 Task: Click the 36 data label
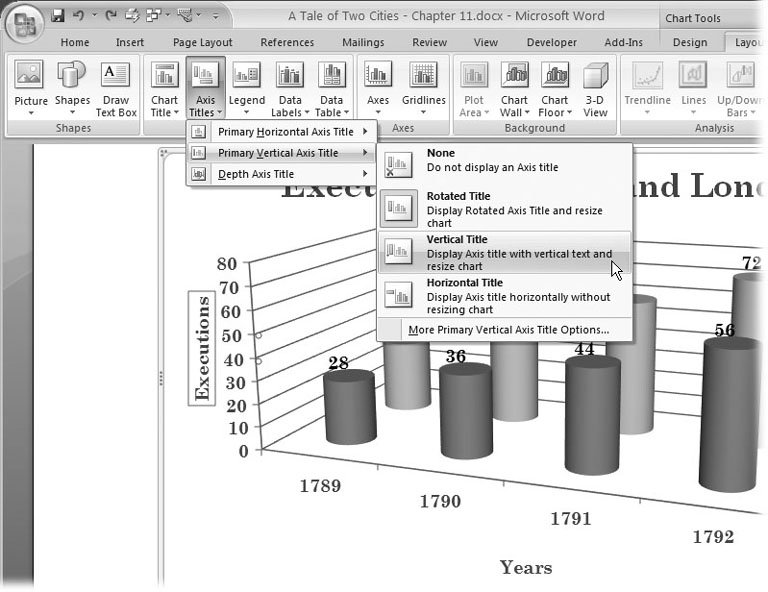tap(456, 356)
